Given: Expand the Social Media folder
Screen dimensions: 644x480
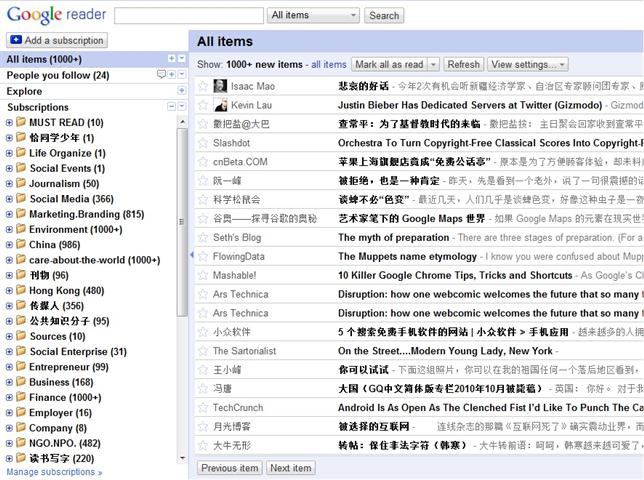Looking at the screenshot, I should [x=9, y=199].
